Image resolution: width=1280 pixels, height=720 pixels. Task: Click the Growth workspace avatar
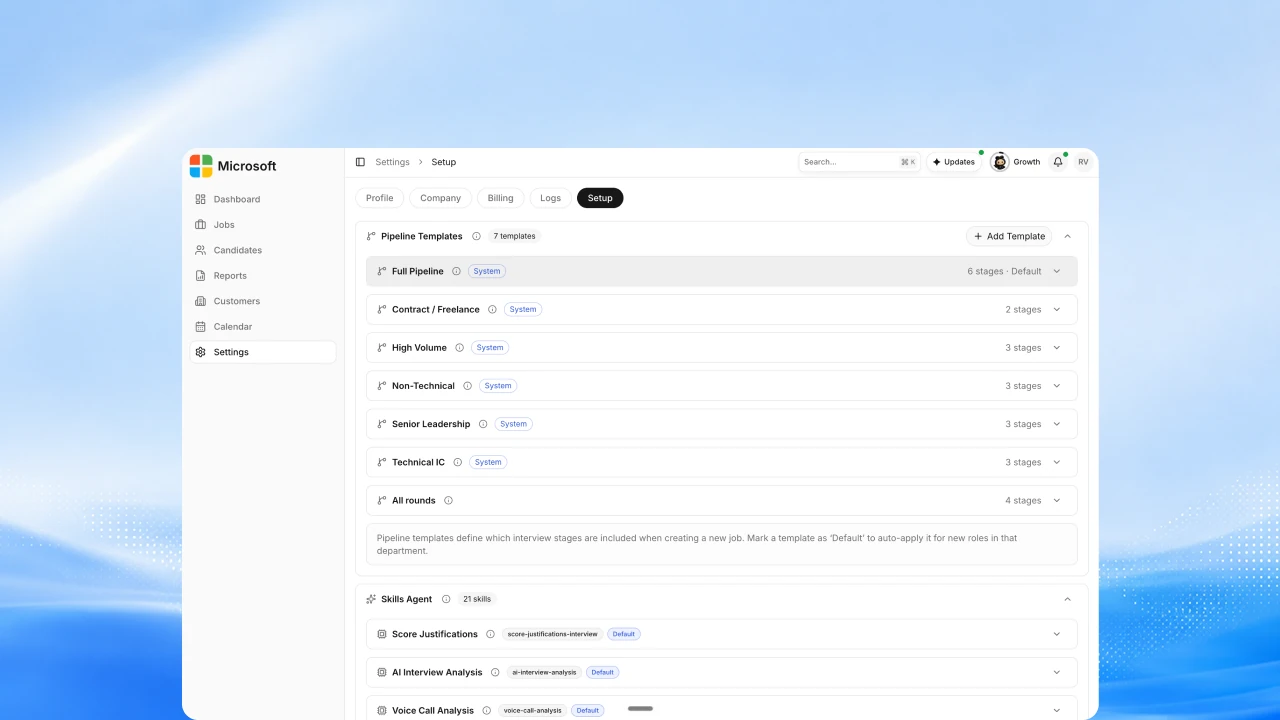tap(999, 162)
